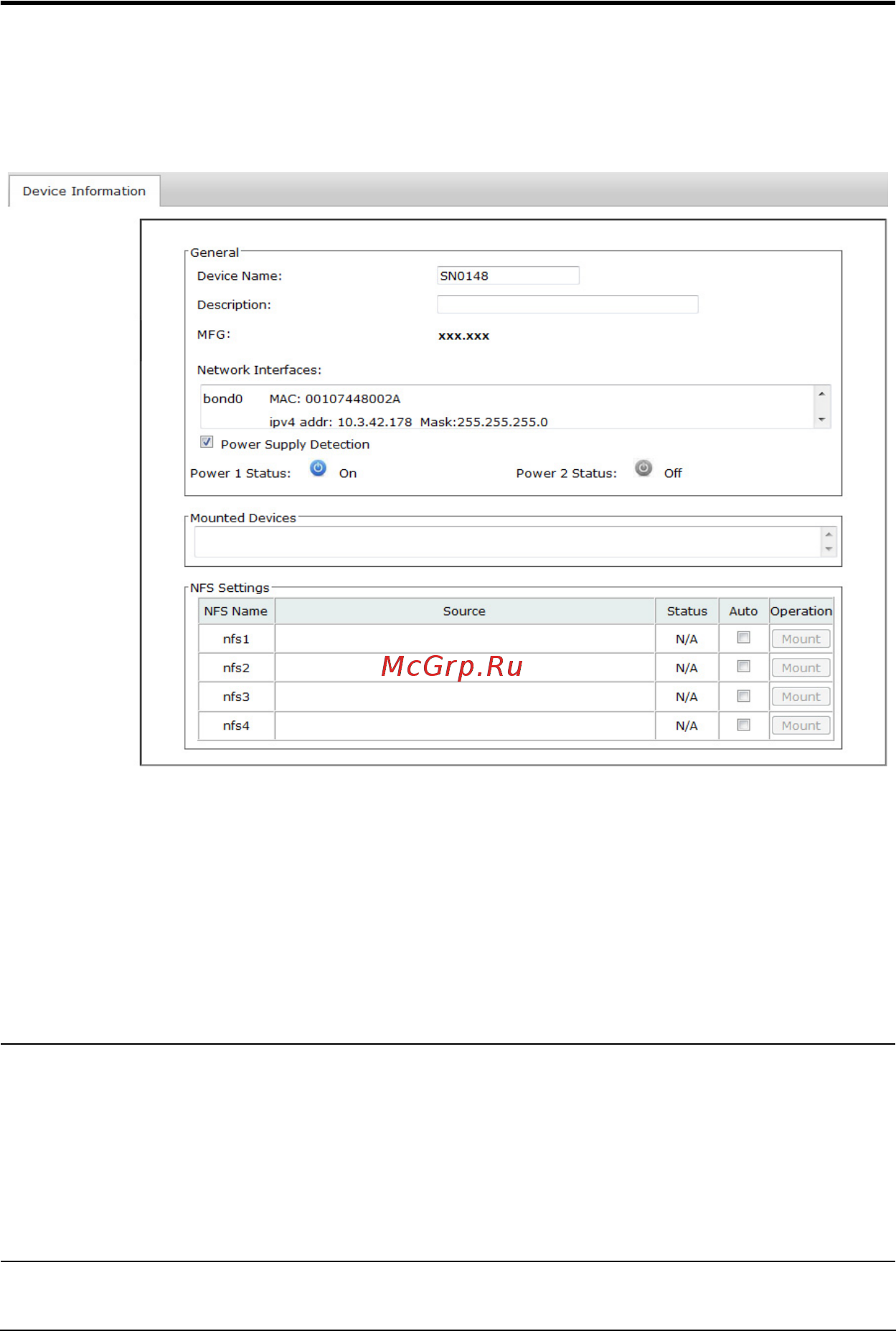Toggle the Power Supply Detection checkbox
Viewport: 896px width, 1331px height.
tap(207, 442)
